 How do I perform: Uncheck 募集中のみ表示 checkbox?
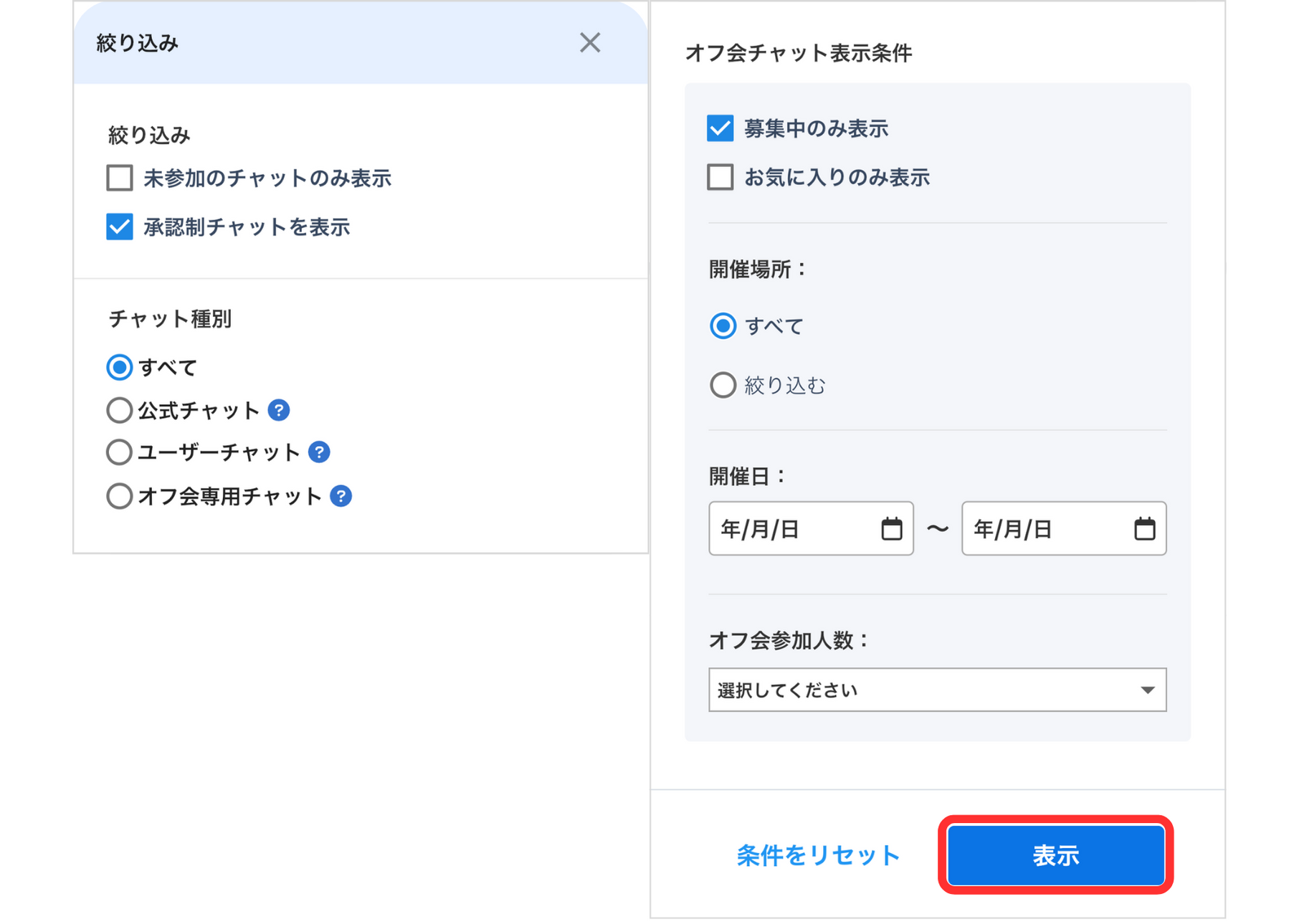720,128
